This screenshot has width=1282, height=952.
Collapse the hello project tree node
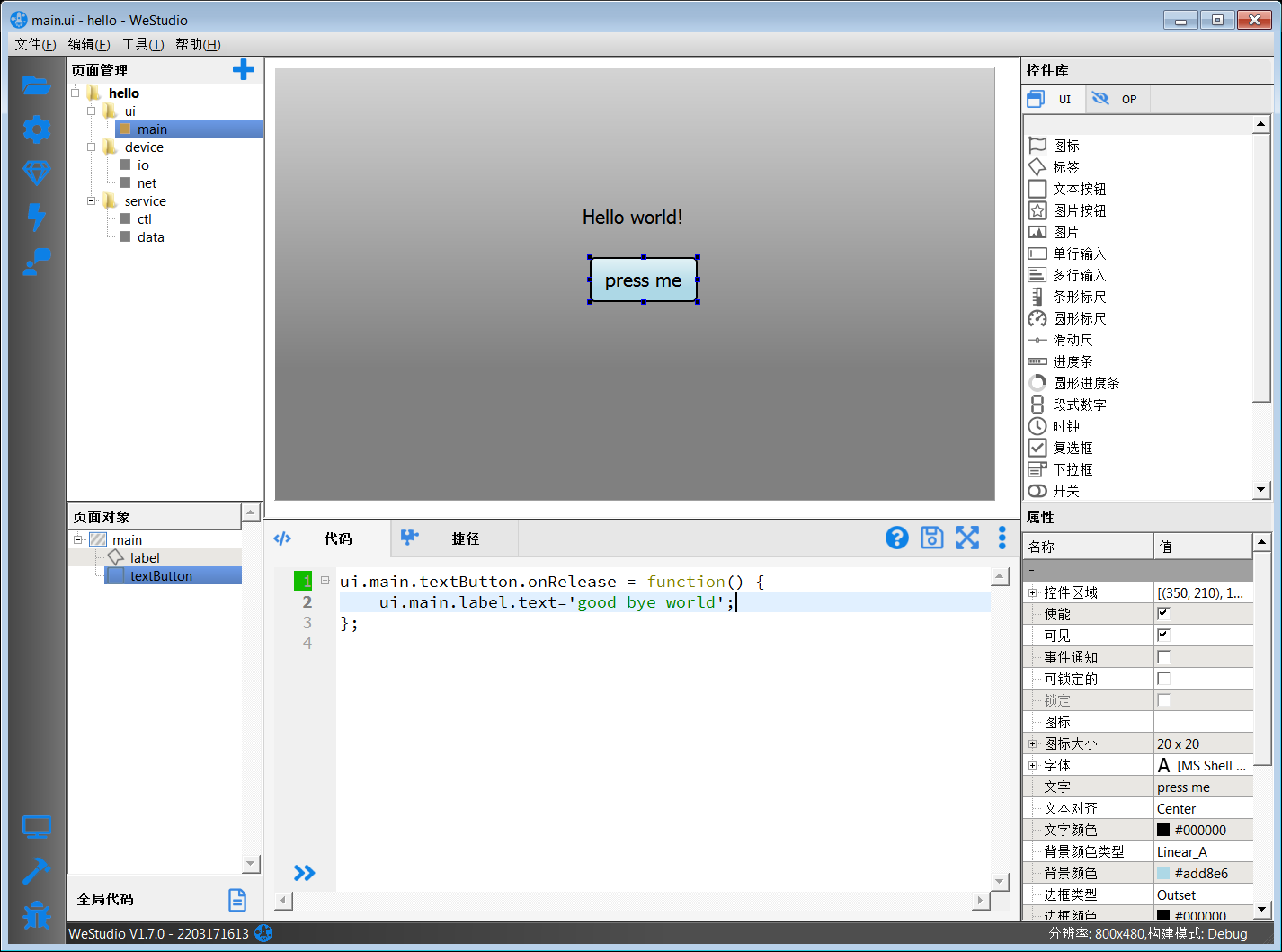click(76, 93)
